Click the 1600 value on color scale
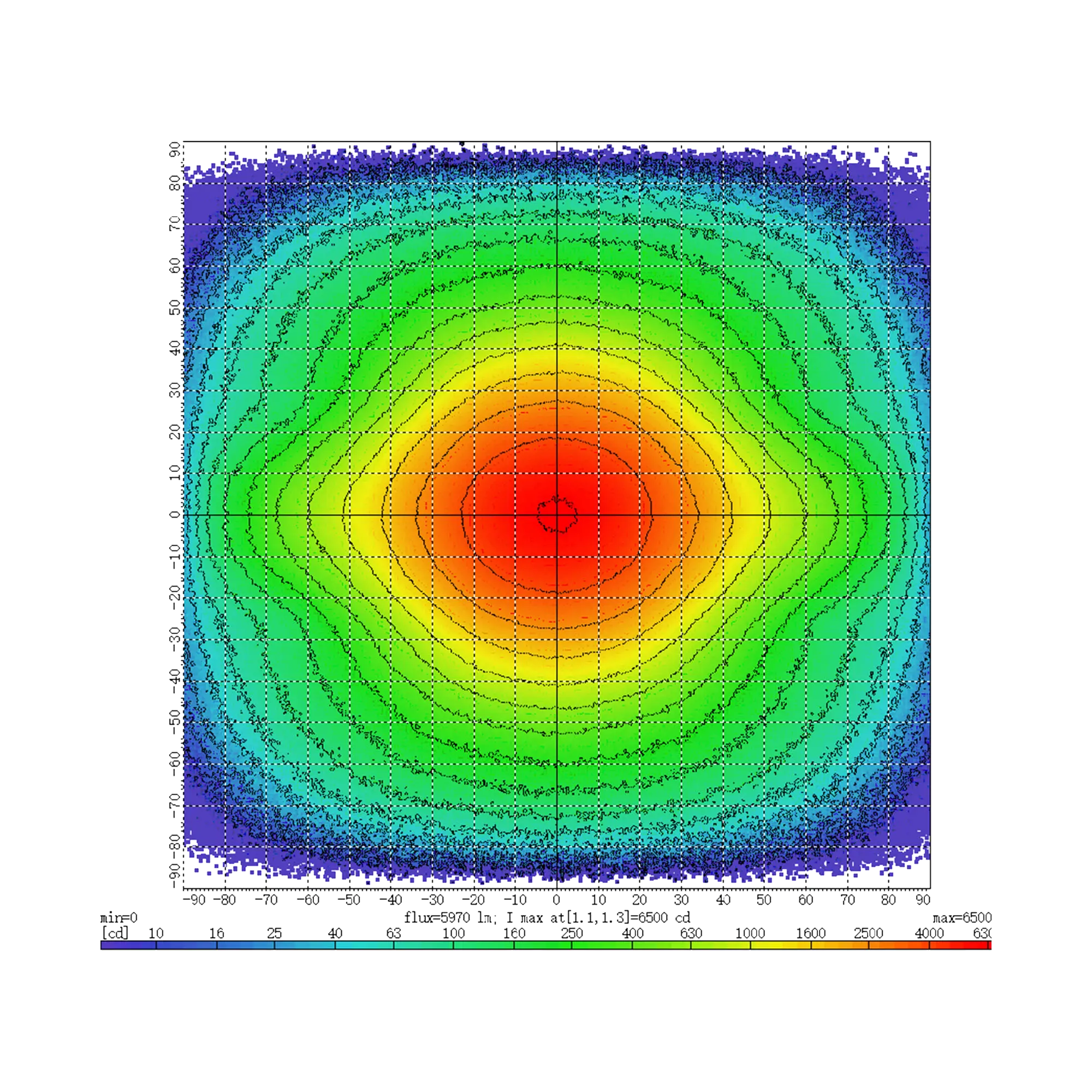The width and height of the screenshot is (1092, 1092). pyautogui.click(x=810, y=933)
